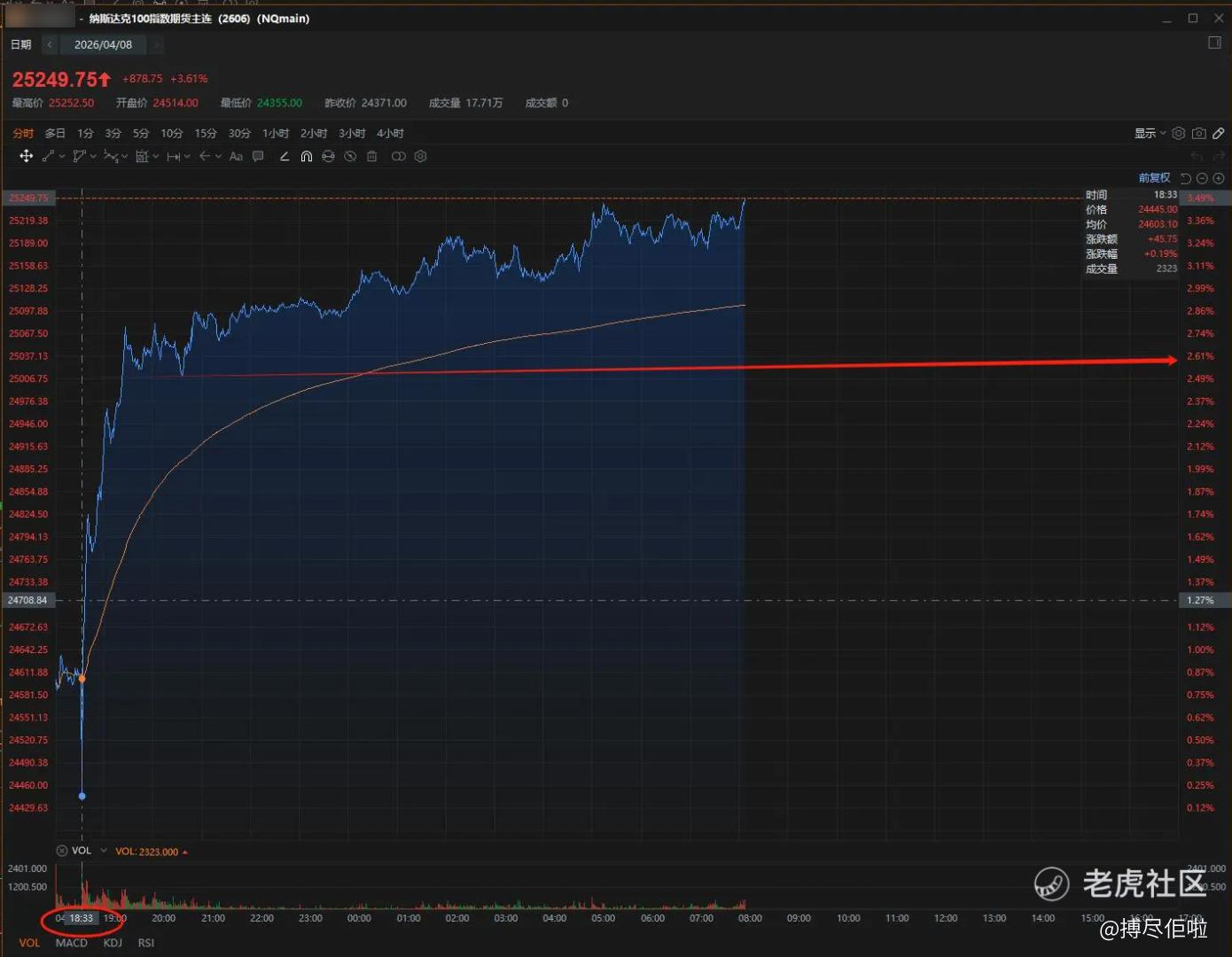Take a chart screenshot with camera icon

point(1198,133)
